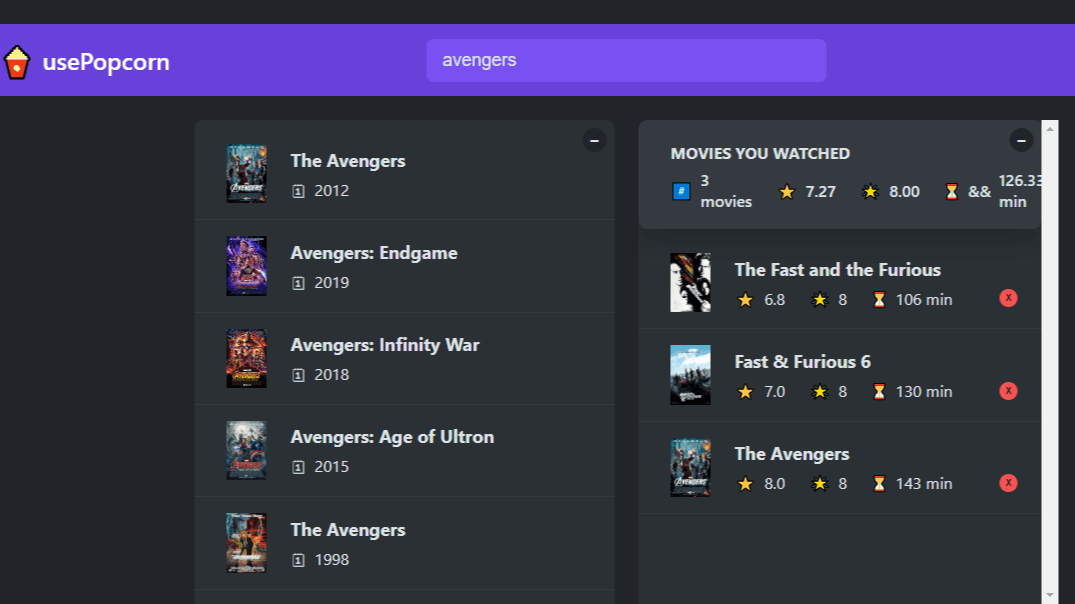Collapse the Movies You Watched panel

coord(1021,141)
